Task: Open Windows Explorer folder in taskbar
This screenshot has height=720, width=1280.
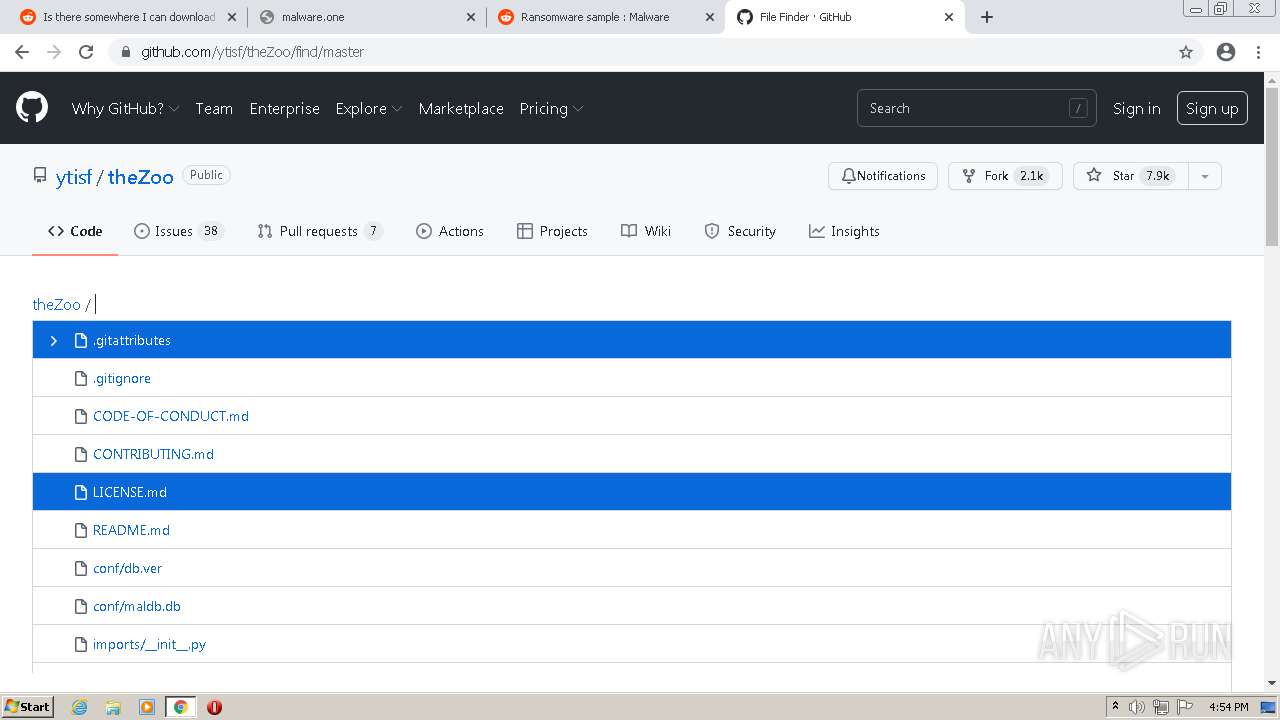Action: tap(113, 707)
